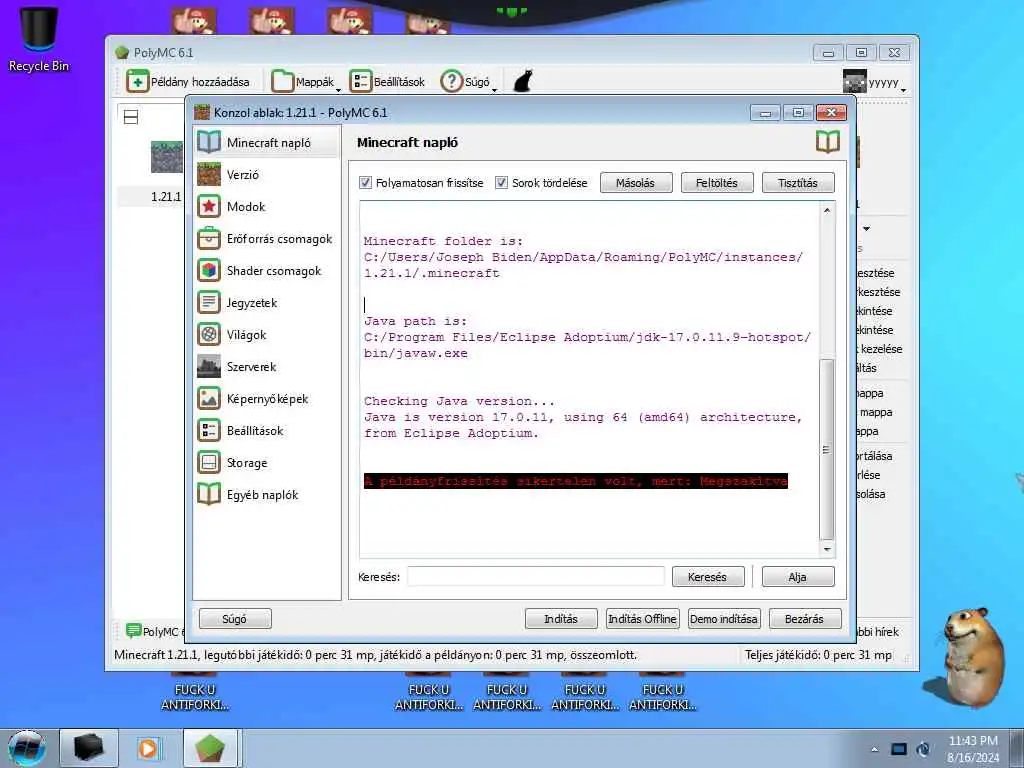The image size is (1024, 768).
Task: Click the Shader csomagok cube icon
Action: click(209, 270)
